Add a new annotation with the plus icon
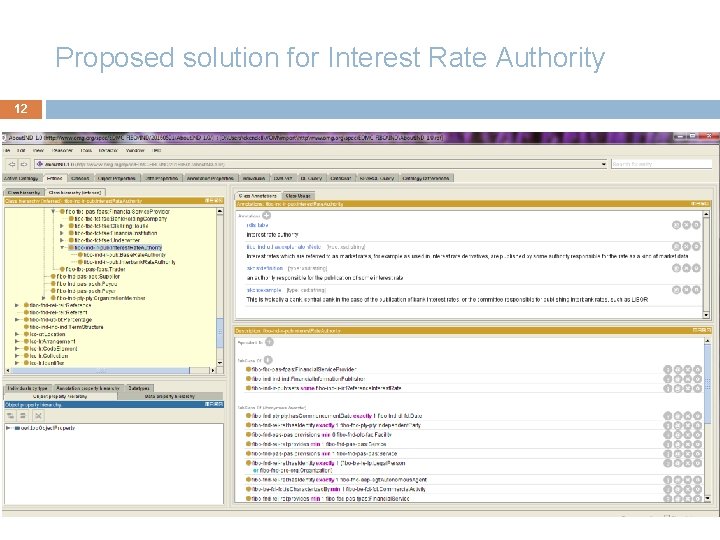Viewport: 720px width, 540px height. tap(266, 215)
